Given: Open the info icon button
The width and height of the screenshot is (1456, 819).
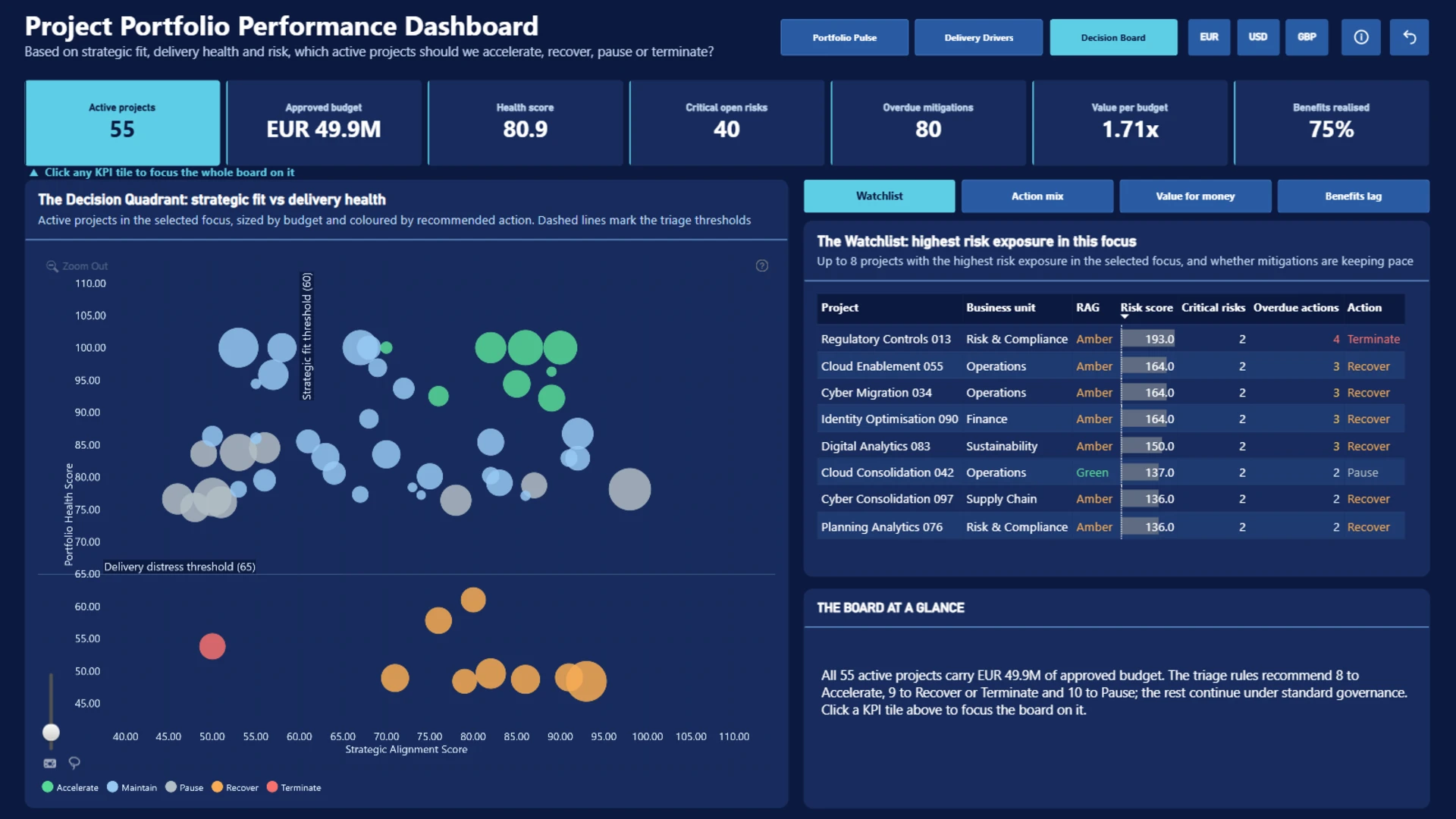Looking at the screenshot, I should (x=1361, y=37).
